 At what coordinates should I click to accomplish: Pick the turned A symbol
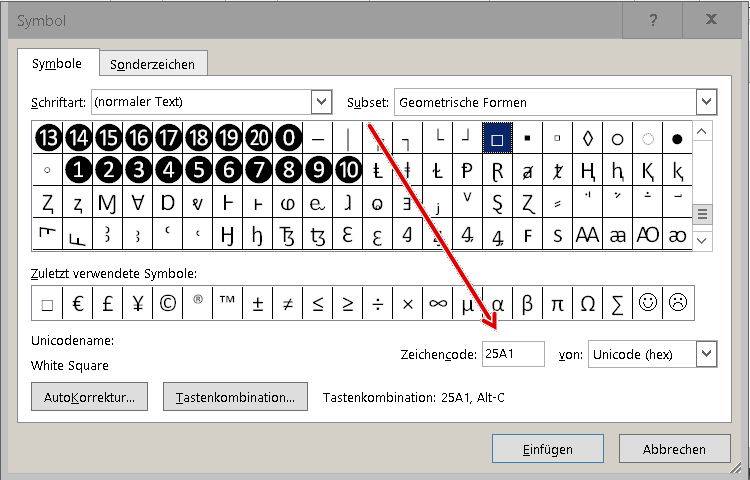tap(138, 203)
